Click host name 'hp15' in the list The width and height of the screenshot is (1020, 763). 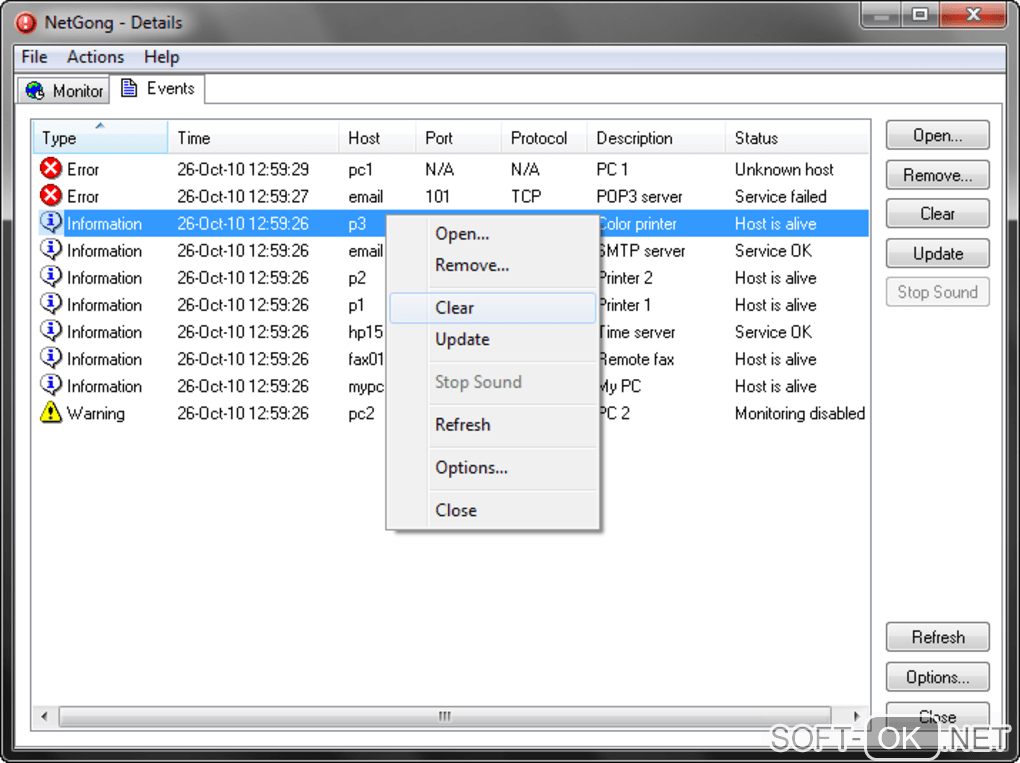[x=366, y=332]
